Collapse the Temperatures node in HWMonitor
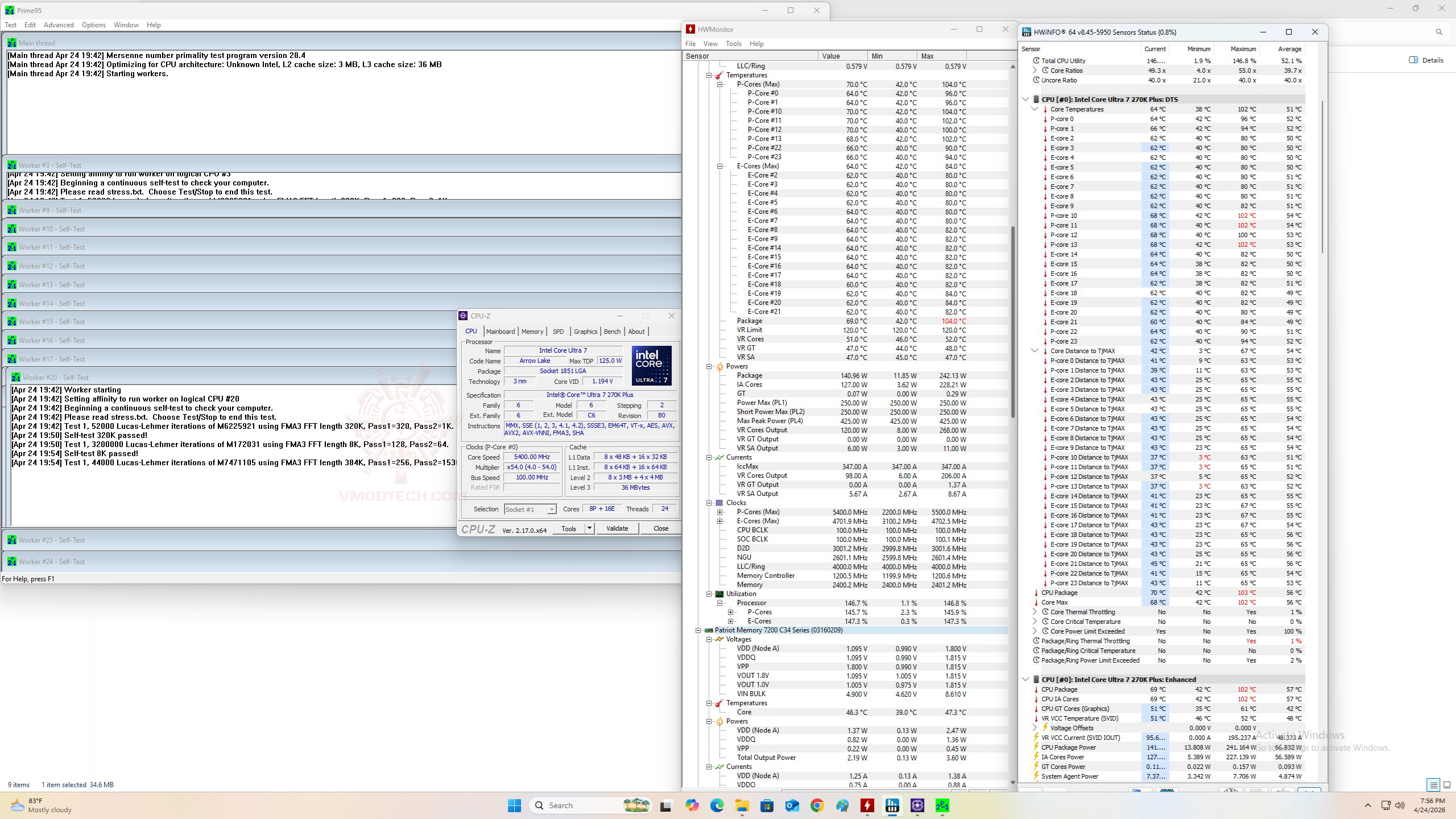 709,75
